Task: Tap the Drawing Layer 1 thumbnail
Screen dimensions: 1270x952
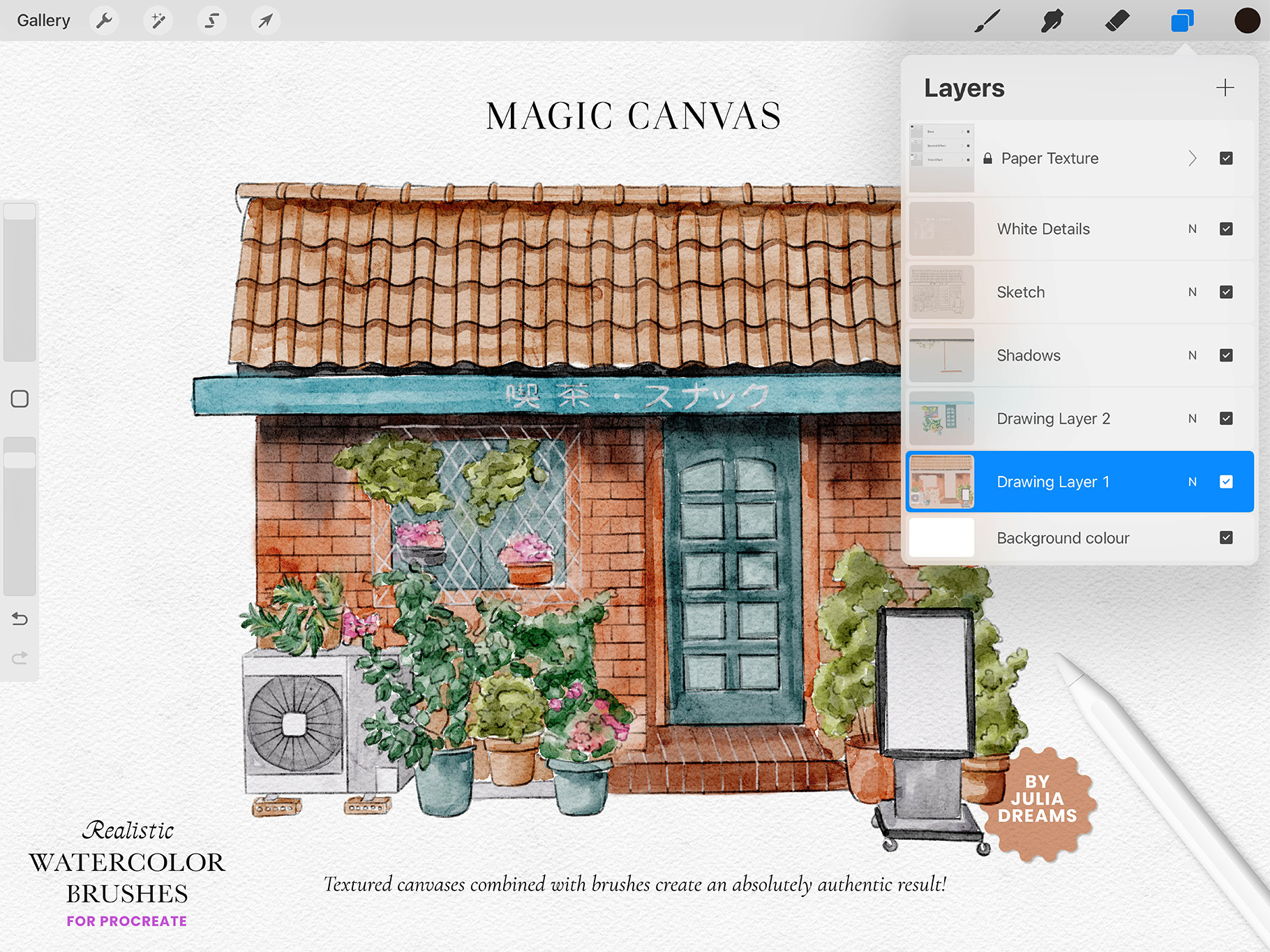Action: coord(941,482)
